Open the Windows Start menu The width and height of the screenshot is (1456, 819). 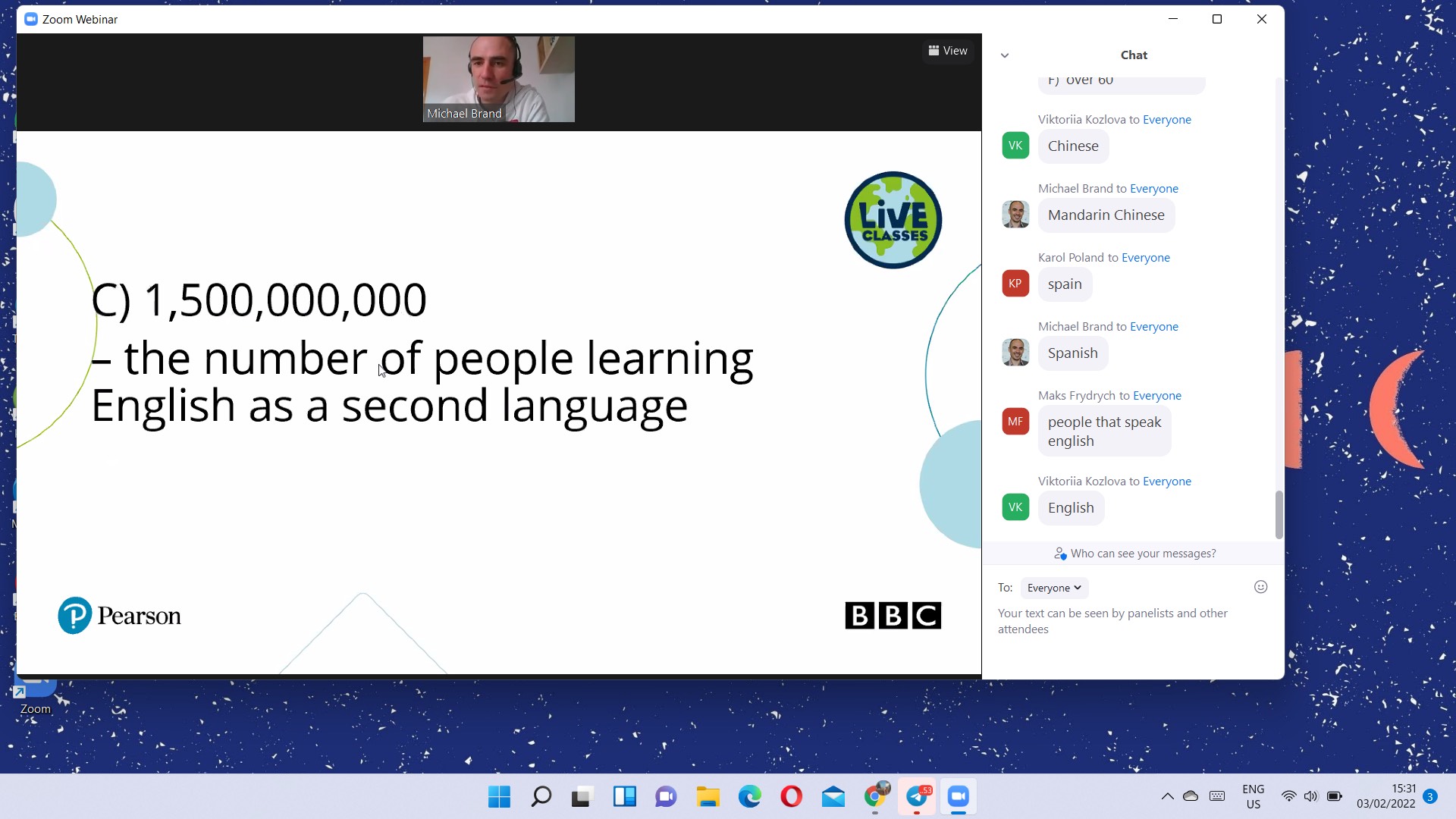(x=499, y=796)
